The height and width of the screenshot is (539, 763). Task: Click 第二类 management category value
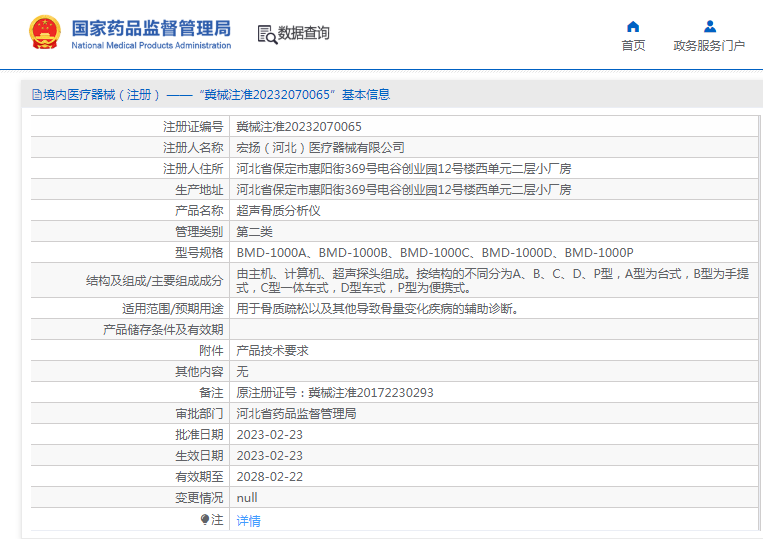[254, 232]
